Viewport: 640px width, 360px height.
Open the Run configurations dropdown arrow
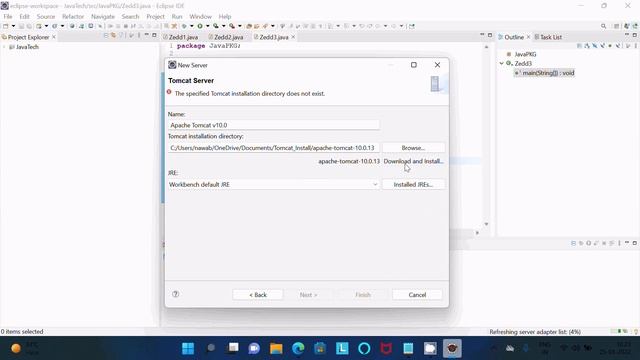207,26
